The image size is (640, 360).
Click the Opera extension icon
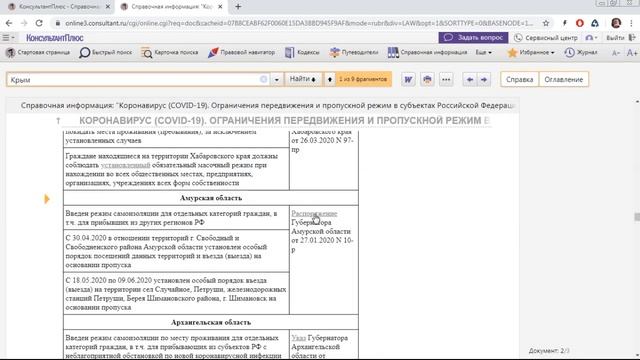pos(580,23)
